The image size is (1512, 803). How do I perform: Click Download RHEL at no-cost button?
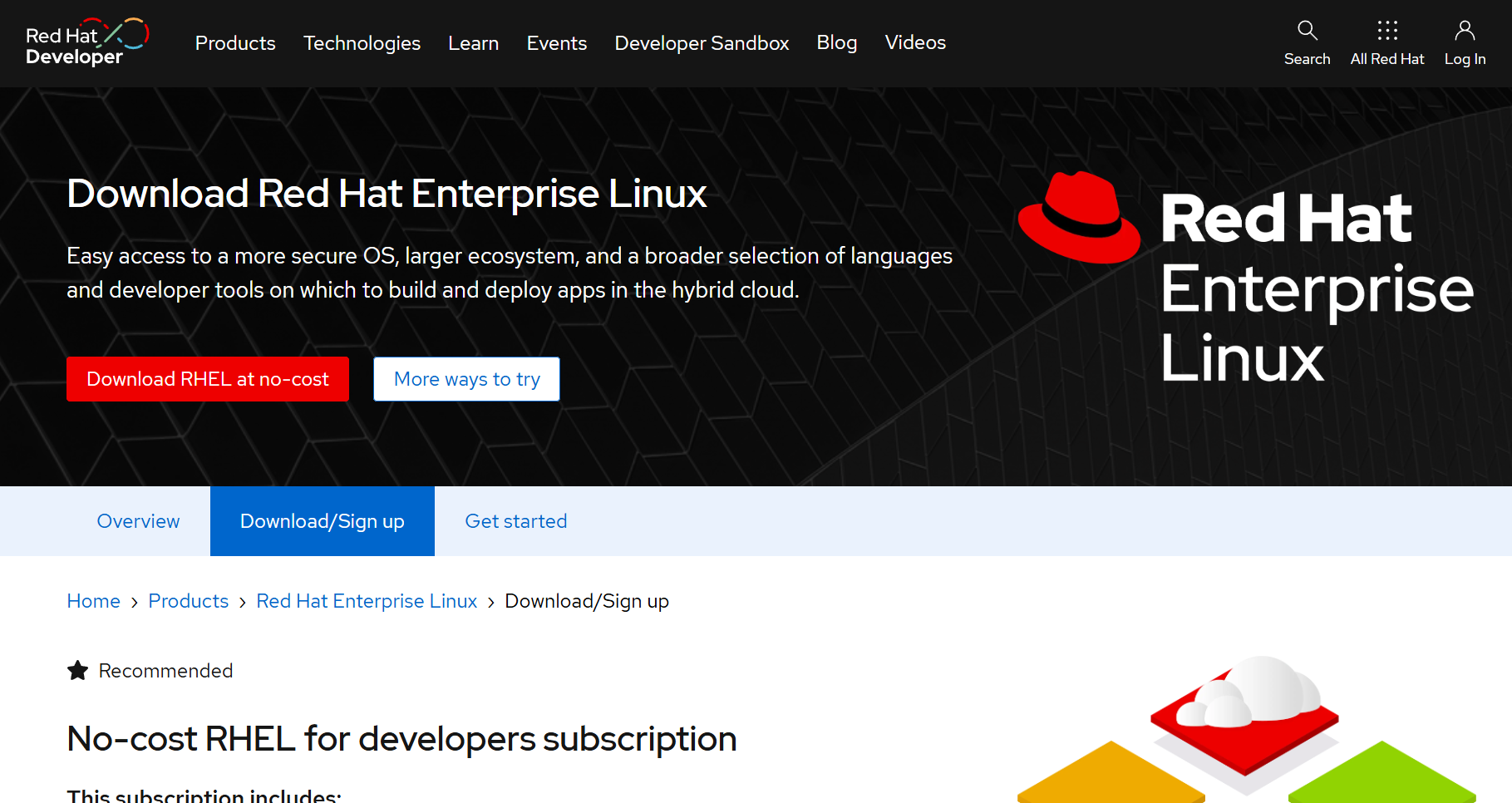(208, 379)
